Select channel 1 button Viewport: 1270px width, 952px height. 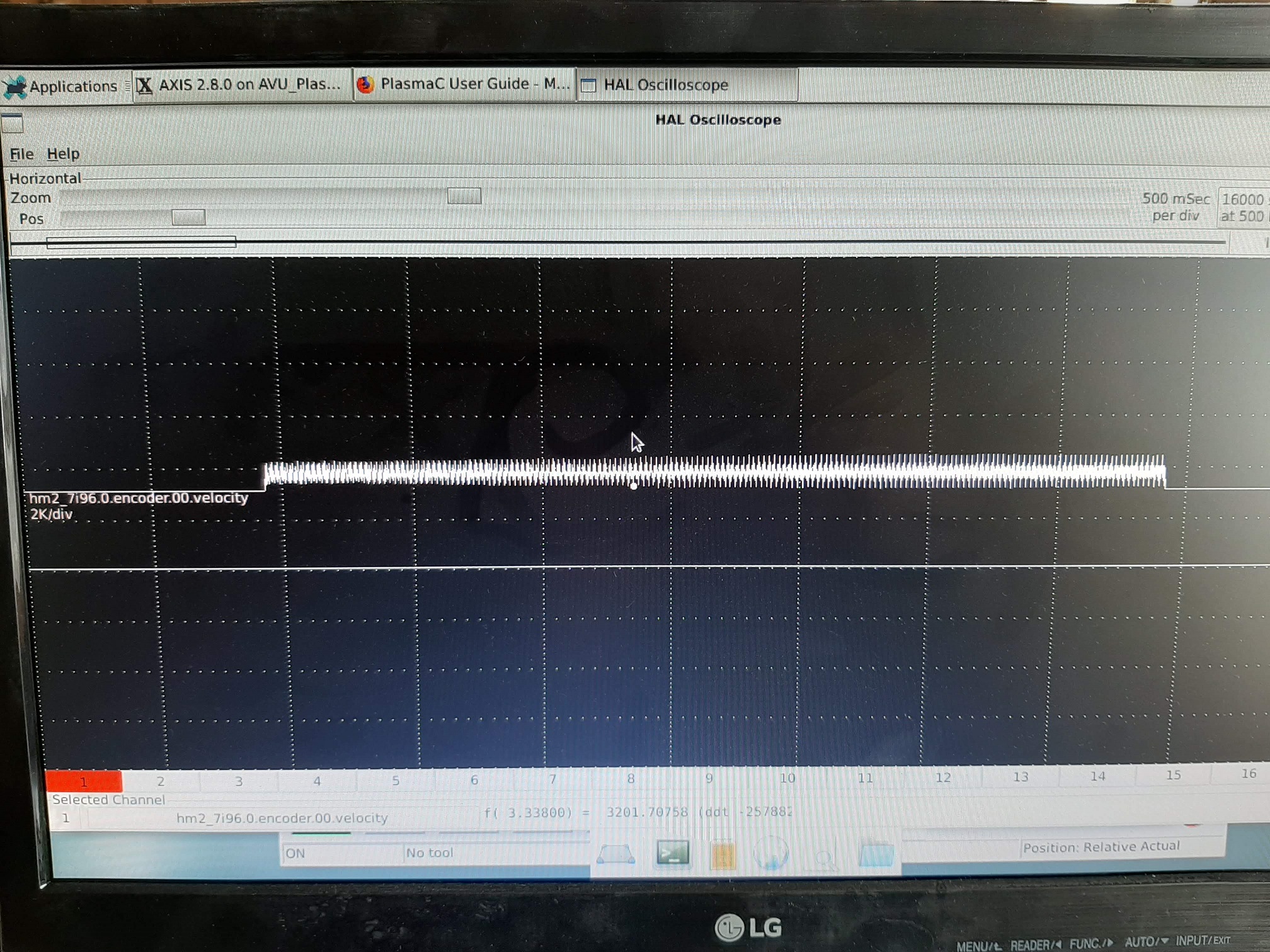(84, 781)
